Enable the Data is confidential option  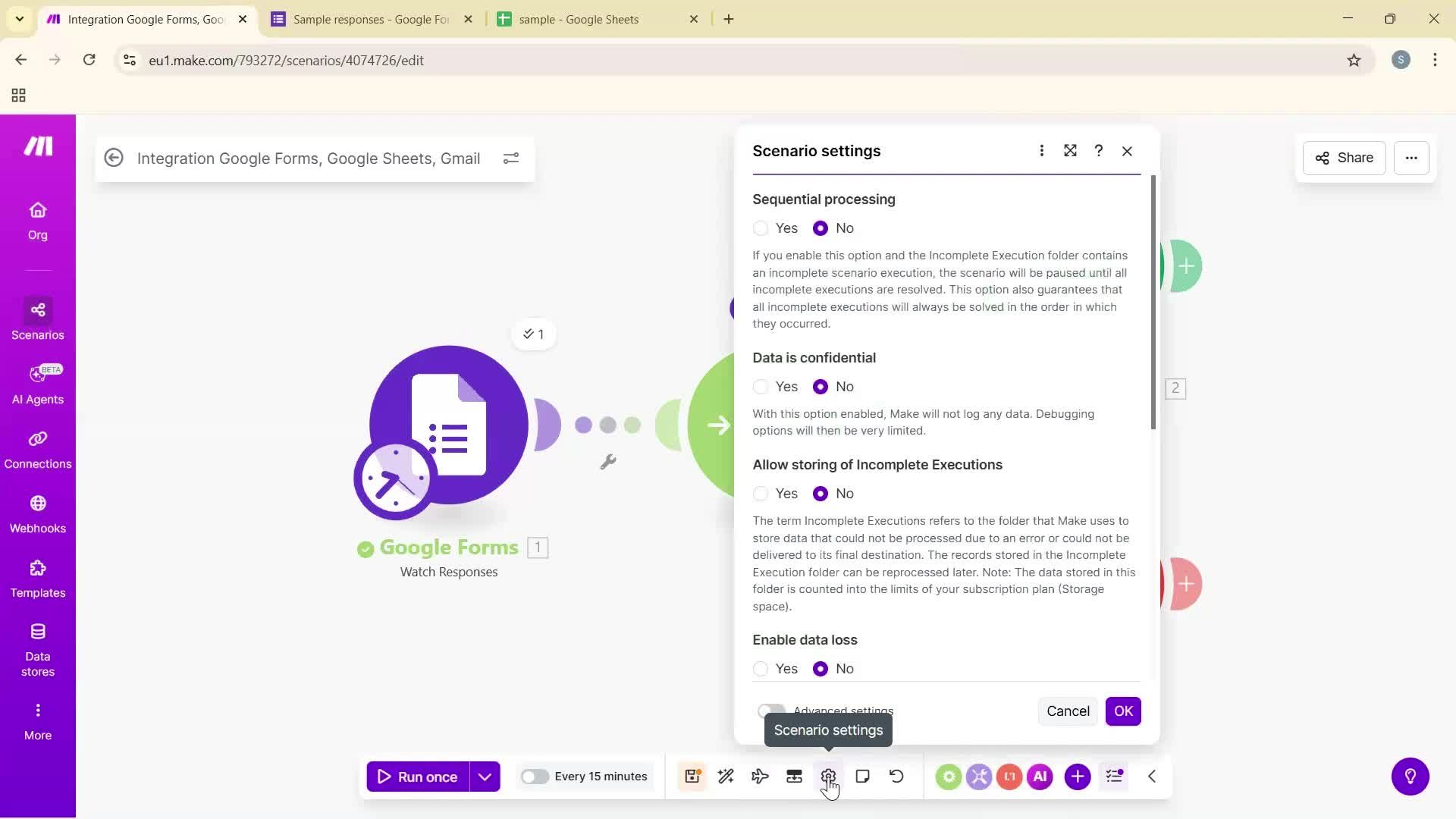coord(761,387)
